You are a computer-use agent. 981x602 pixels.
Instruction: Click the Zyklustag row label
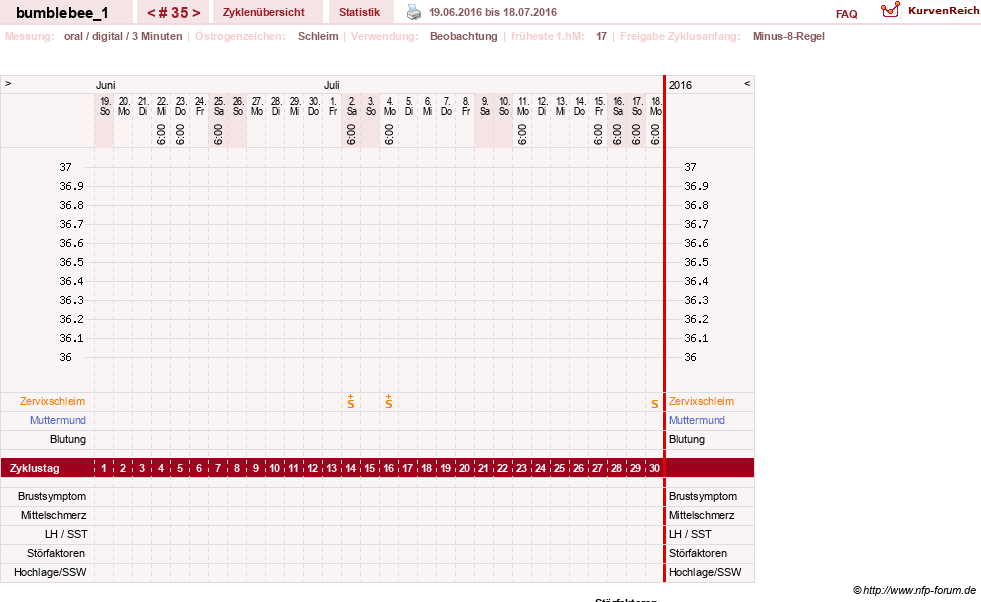(x=34, y=467)
